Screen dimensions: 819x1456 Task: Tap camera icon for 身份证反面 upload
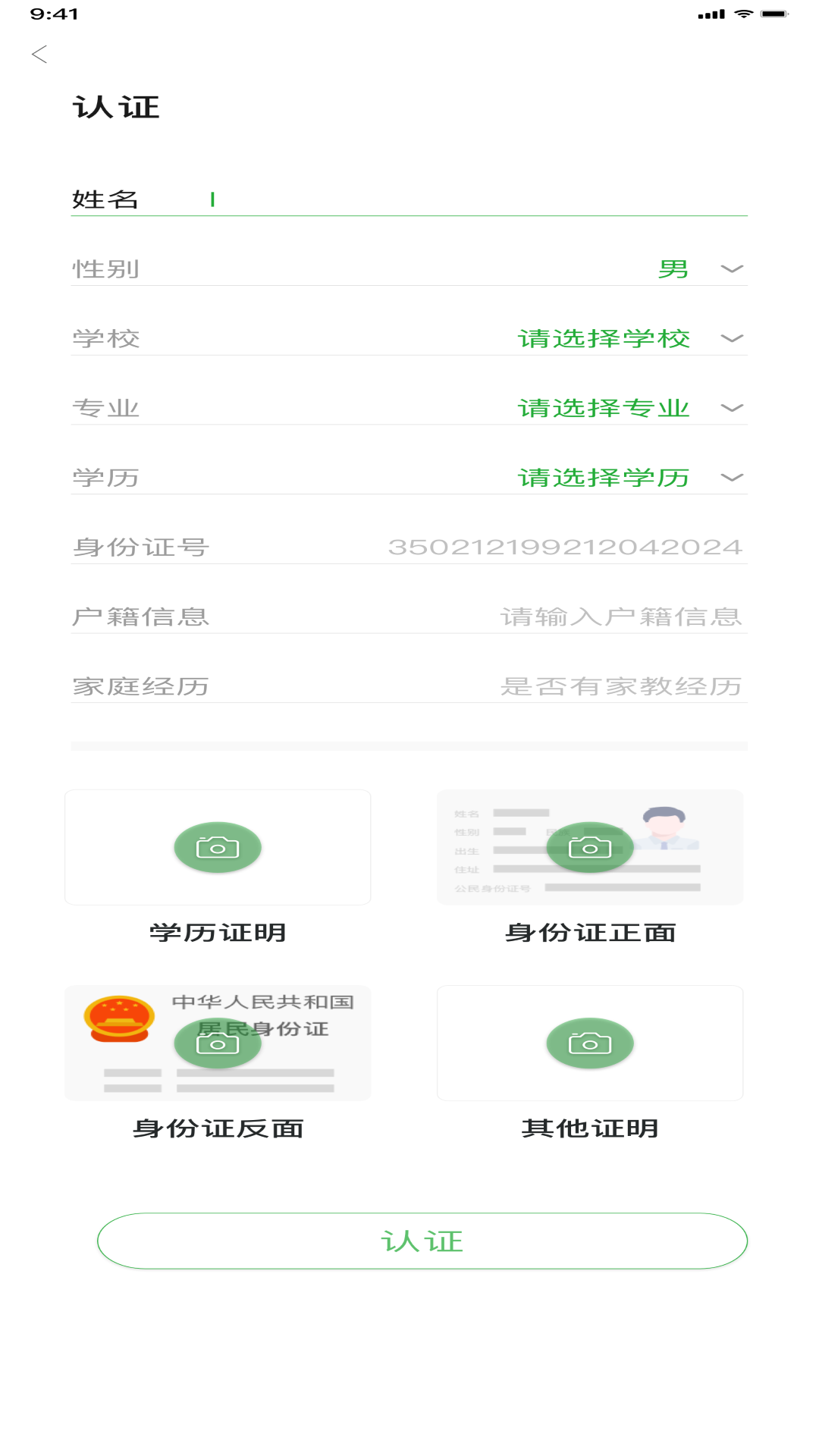[218, 1043]
